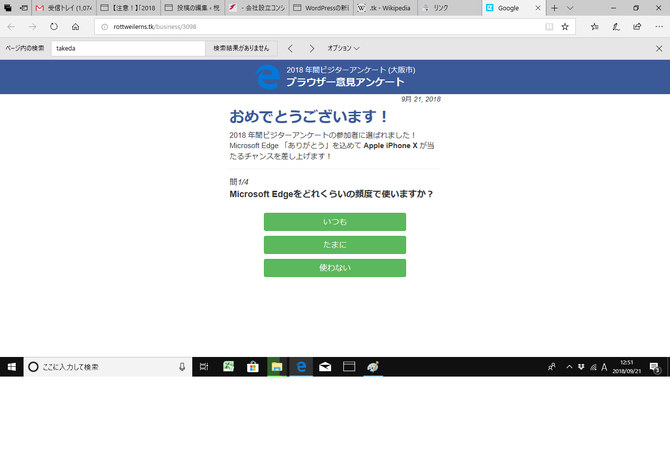Open the Windows Start menu
The width and height of the screenshot is (670, 457).
[x=12, y=367]
